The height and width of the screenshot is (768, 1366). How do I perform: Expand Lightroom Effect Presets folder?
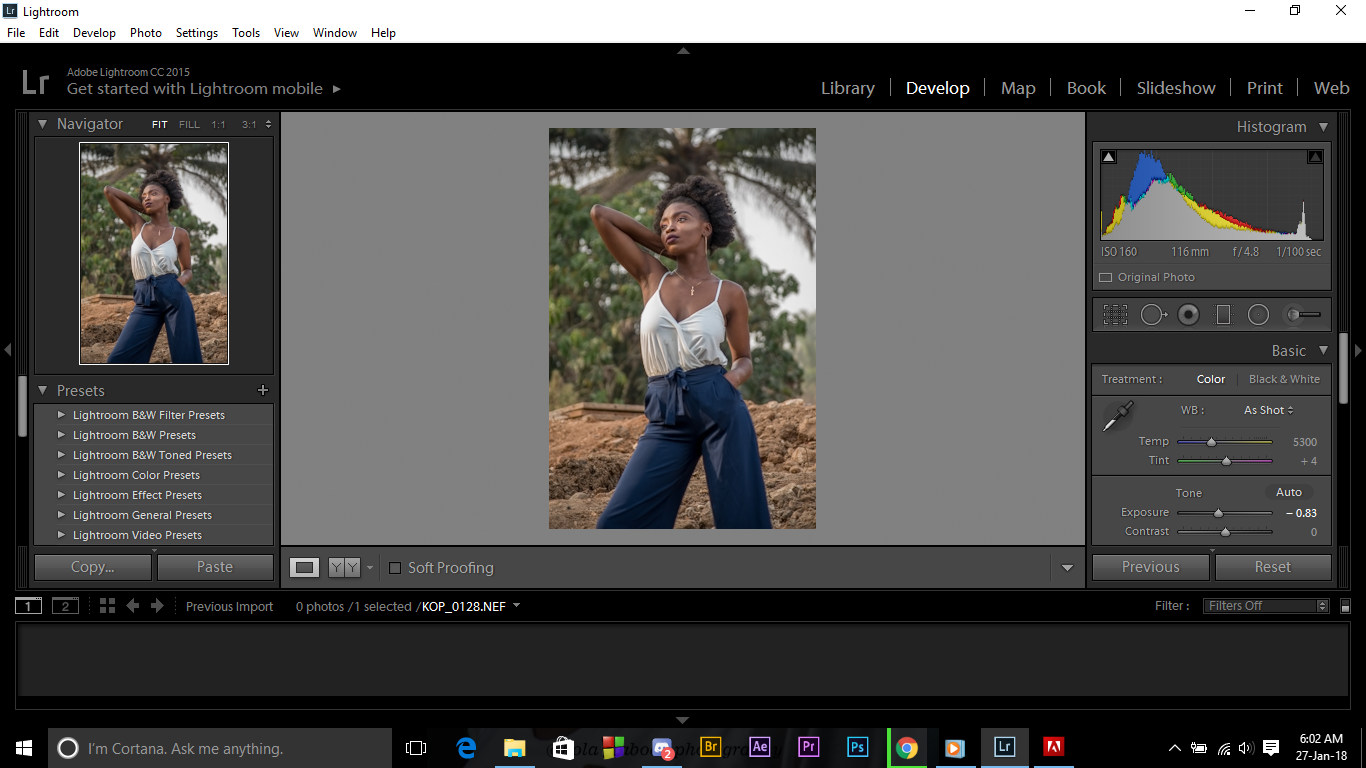(x=61, y=495)
